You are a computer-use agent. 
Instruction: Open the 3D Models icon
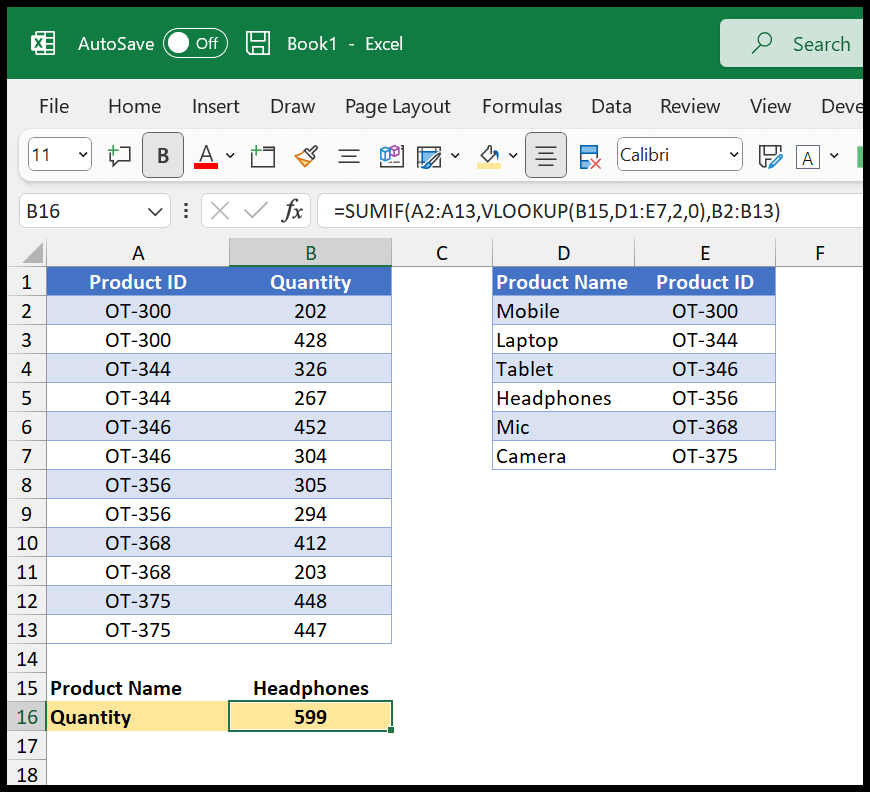pyautogui.click(x=391, y=155)
